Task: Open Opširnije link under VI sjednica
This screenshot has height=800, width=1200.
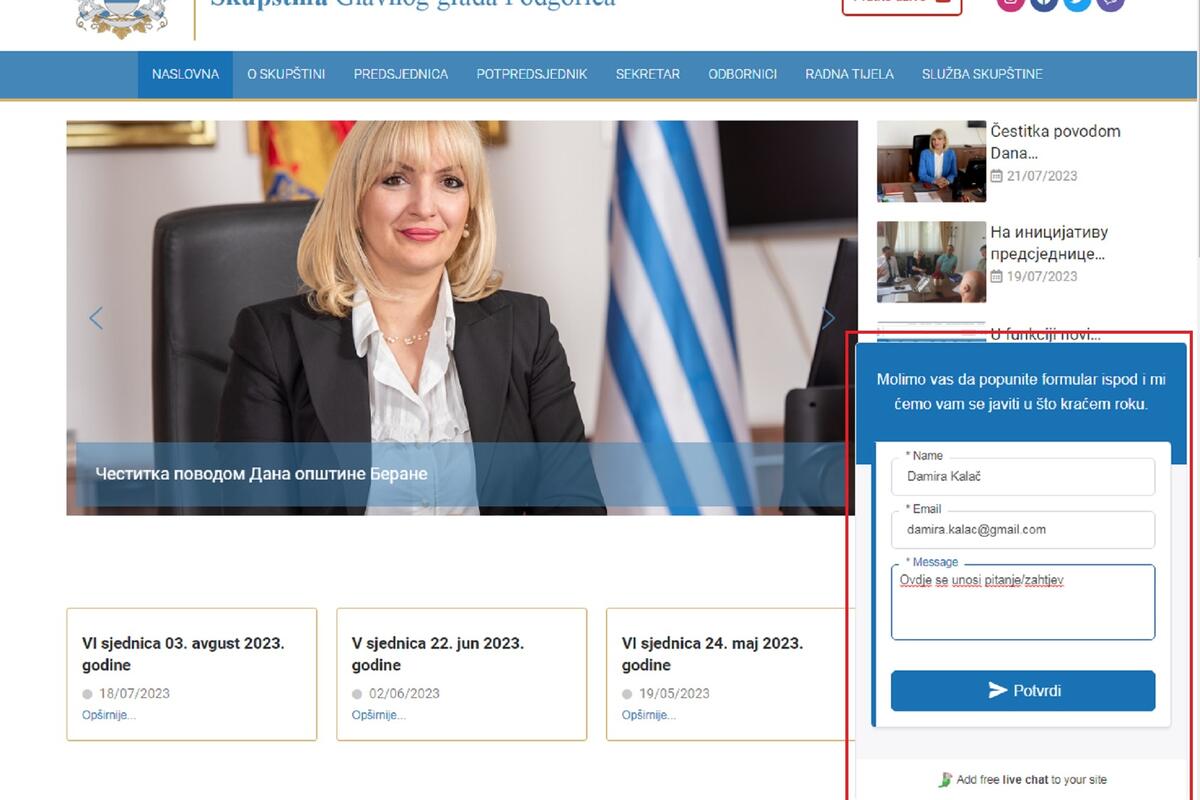Action: point(108,715)
